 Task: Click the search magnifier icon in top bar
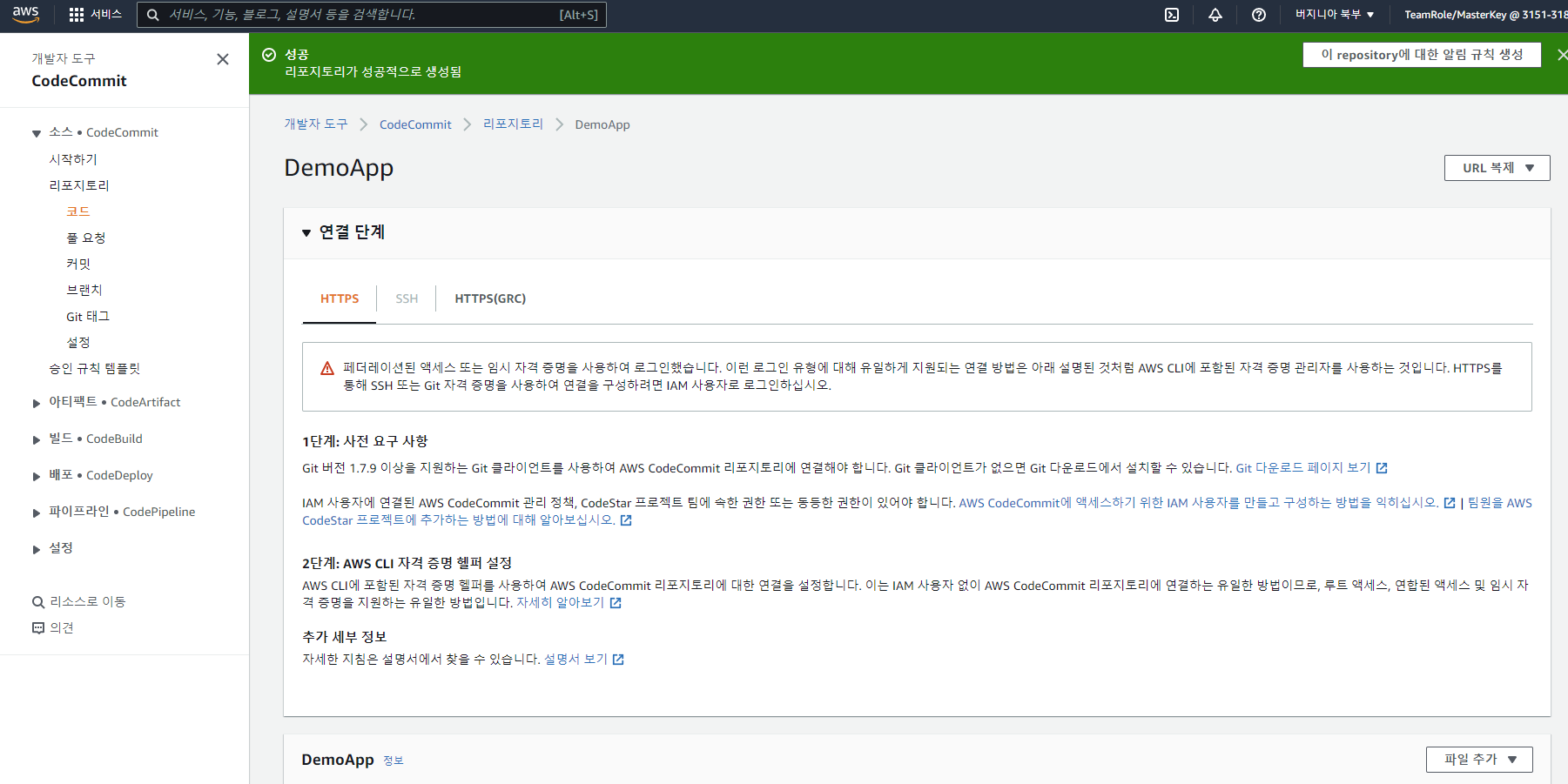(153, 15)
